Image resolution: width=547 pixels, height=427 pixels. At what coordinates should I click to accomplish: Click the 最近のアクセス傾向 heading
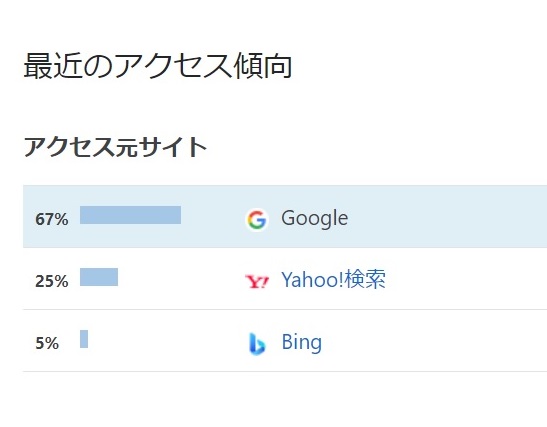[158, 66]
